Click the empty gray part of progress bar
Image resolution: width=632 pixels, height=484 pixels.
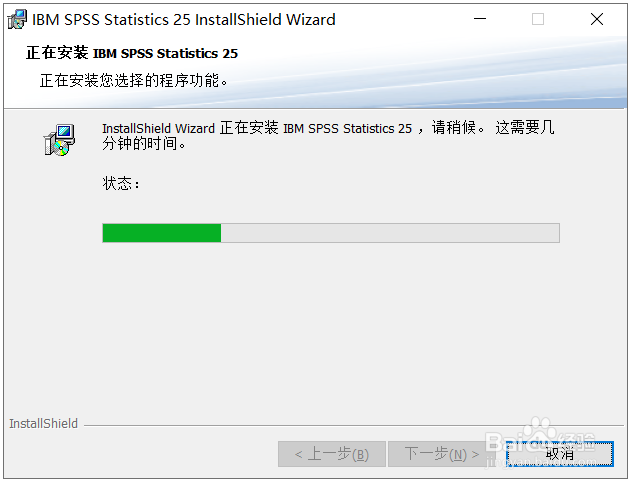[390, 233]
